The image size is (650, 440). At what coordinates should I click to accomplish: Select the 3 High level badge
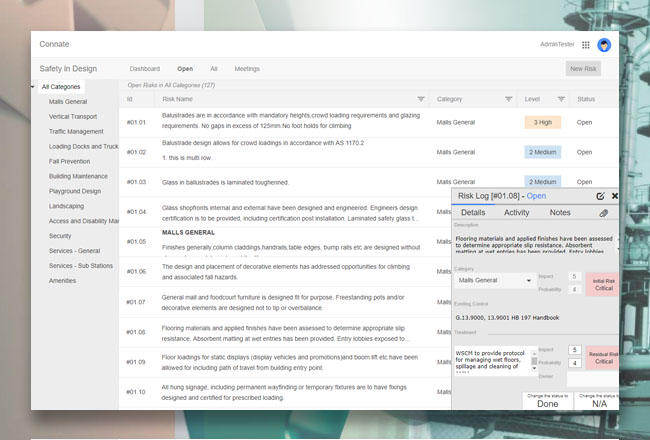(x=543, y=122)
